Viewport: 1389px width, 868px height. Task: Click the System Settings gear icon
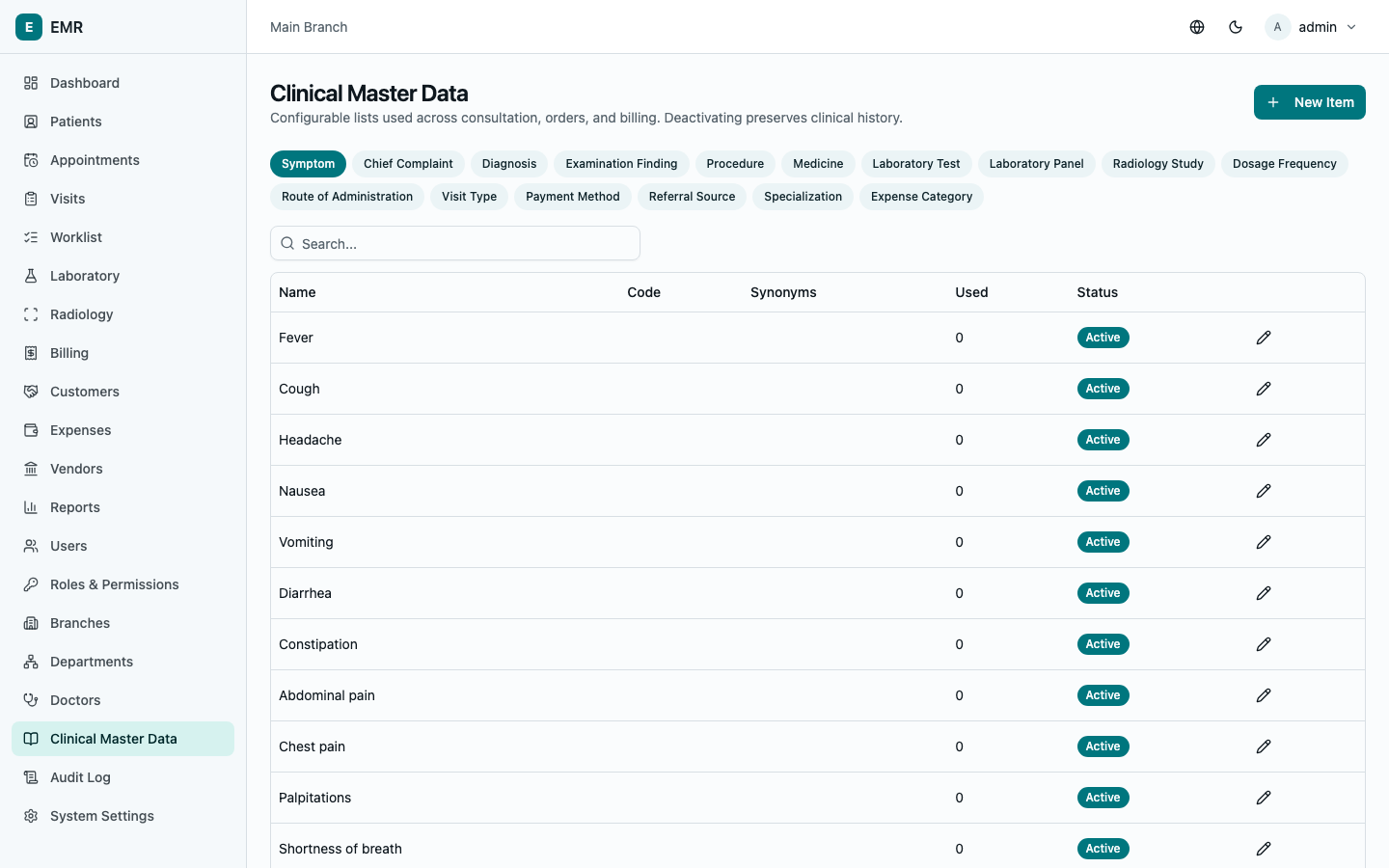click(x=31, y=816)
